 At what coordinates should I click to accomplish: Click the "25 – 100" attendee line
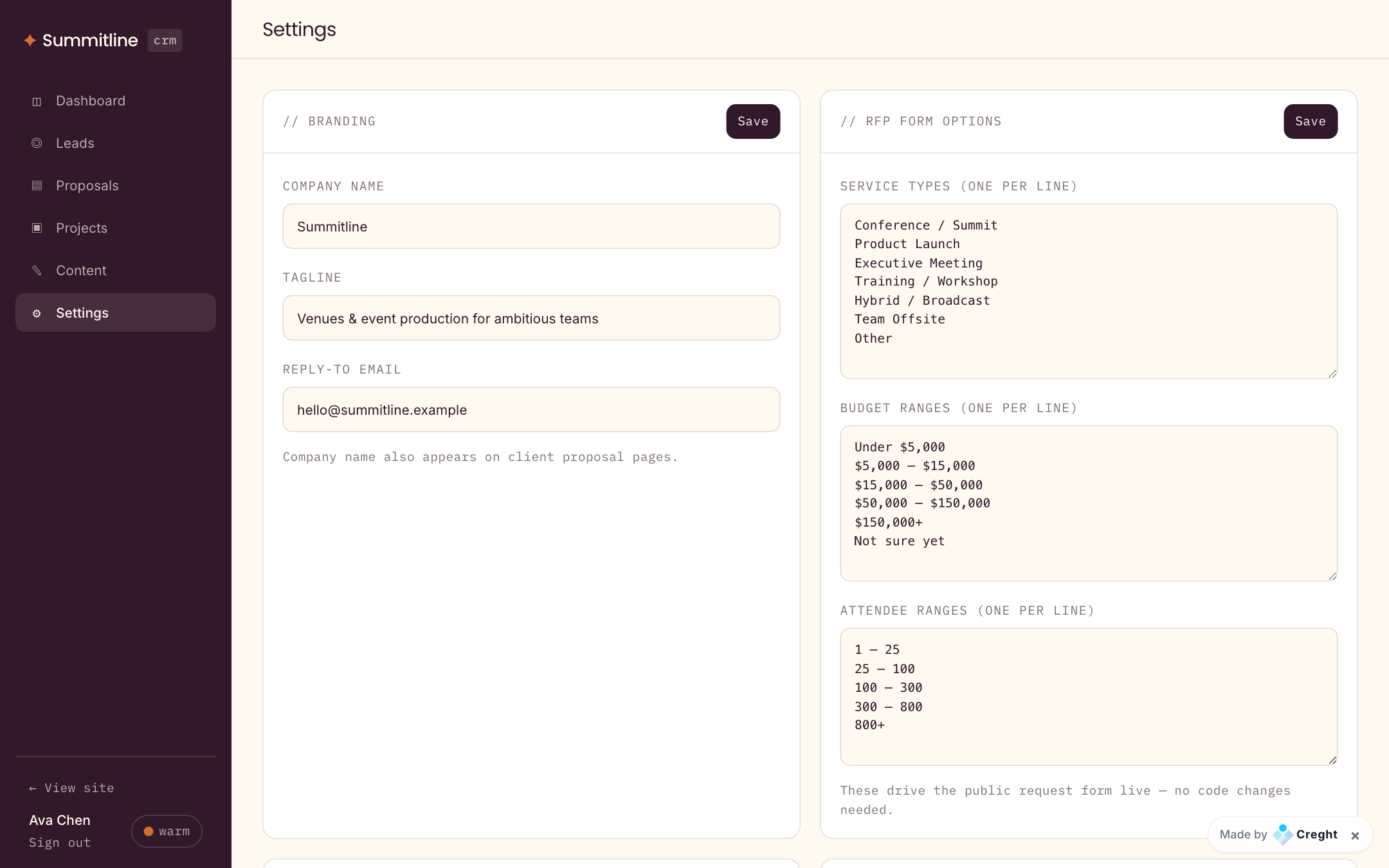coord(885,669)
